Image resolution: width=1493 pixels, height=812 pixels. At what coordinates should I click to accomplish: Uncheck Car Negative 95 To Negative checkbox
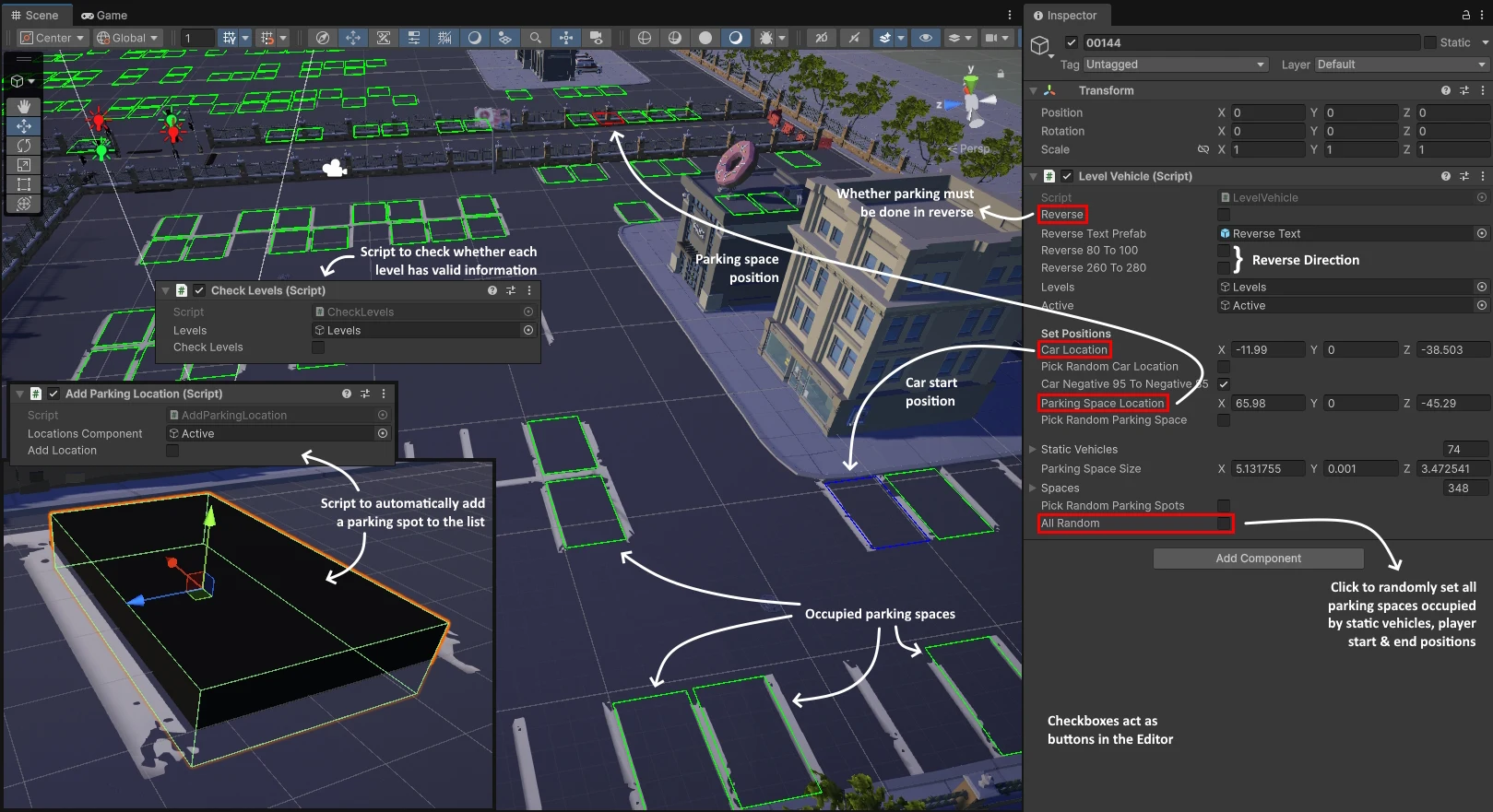[x=1224, y=384]
